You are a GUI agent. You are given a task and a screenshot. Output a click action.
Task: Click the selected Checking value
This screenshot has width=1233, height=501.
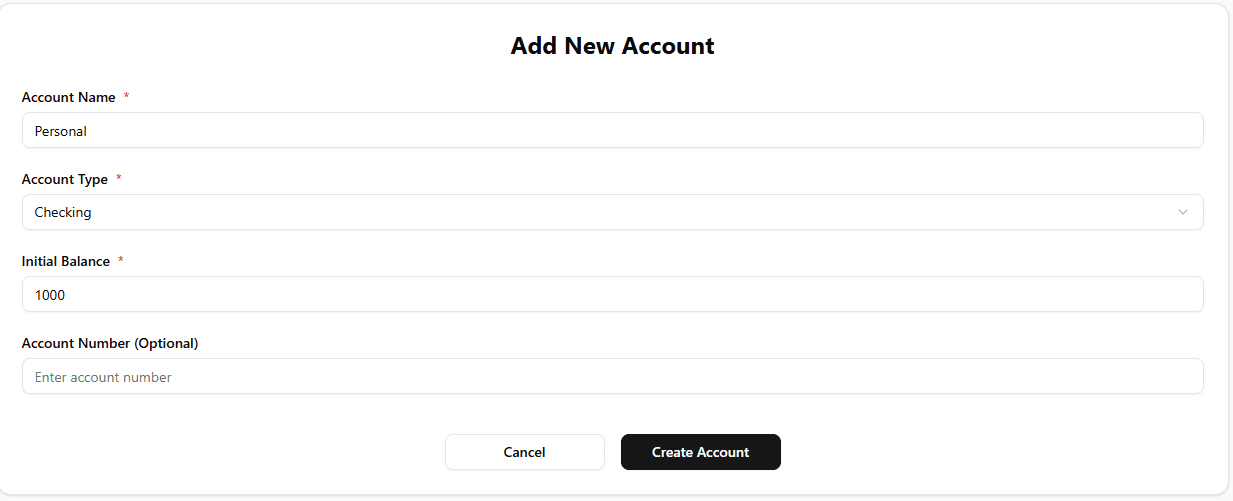63,212
